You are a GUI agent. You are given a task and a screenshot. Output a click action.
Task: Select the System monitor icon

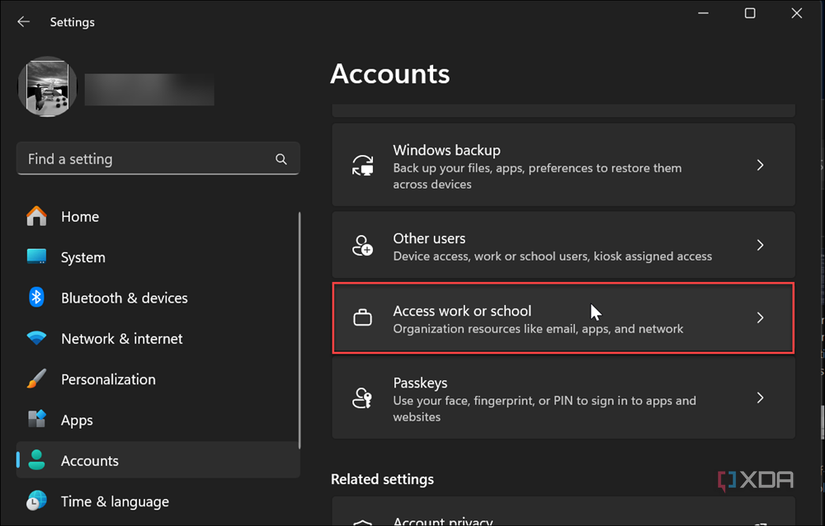(37, 257)
